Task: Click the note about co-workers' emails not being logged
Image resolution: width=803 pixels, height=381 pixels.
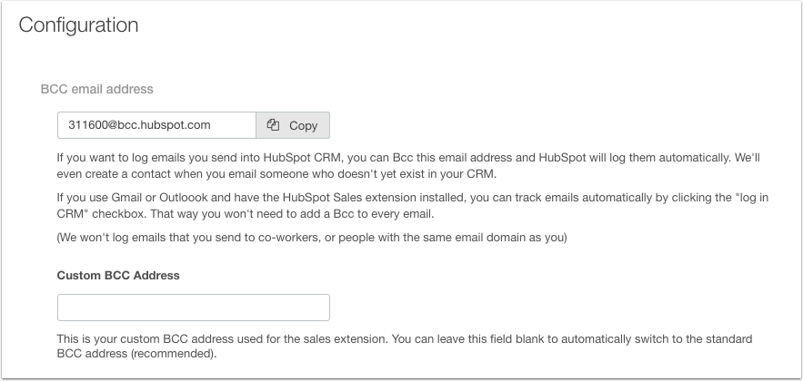Action: point(312,238)
